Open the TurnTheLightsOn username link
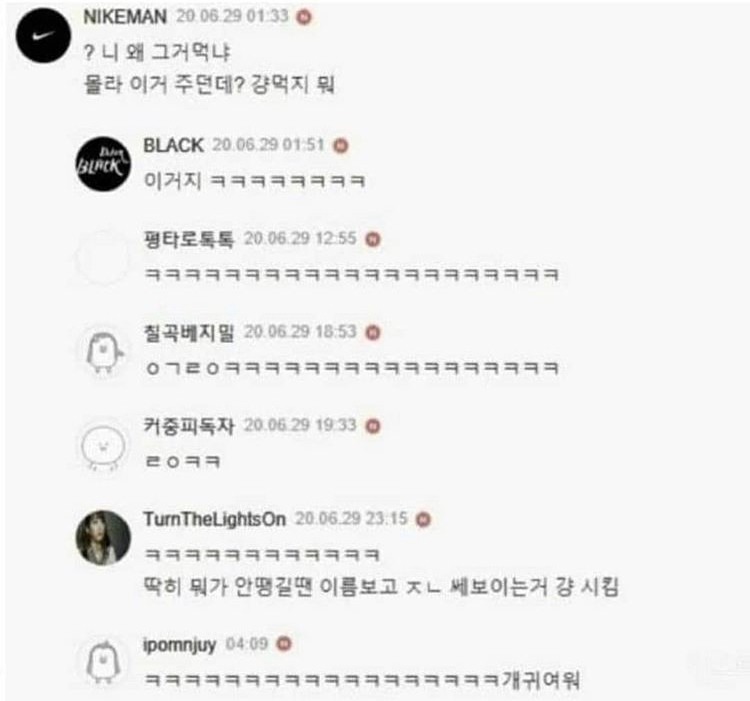The width and height of the screenshot is (750, 701). [215, 519]
